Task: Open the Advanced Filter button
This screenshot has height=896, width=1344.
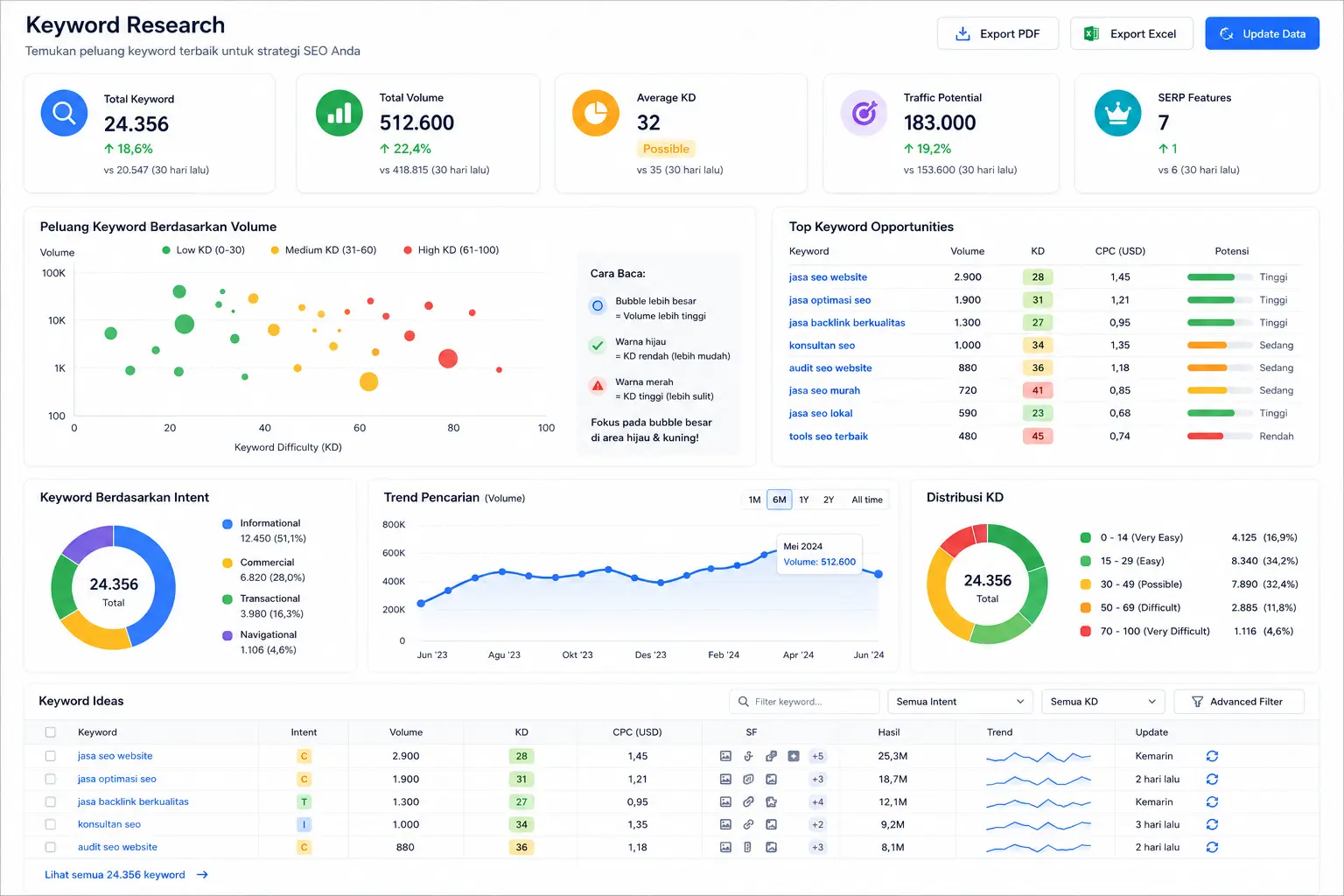Action: [1239, 702]
